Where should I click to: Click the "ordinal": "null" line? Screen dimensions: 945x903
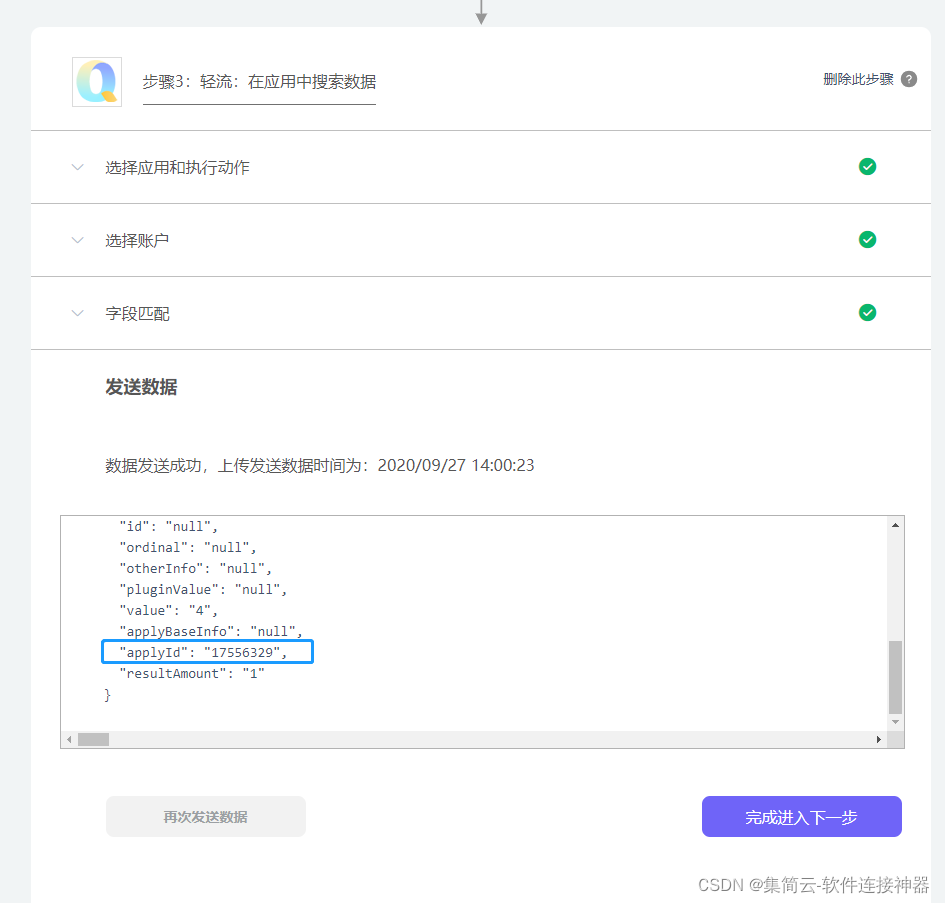[x=187, y=547]
